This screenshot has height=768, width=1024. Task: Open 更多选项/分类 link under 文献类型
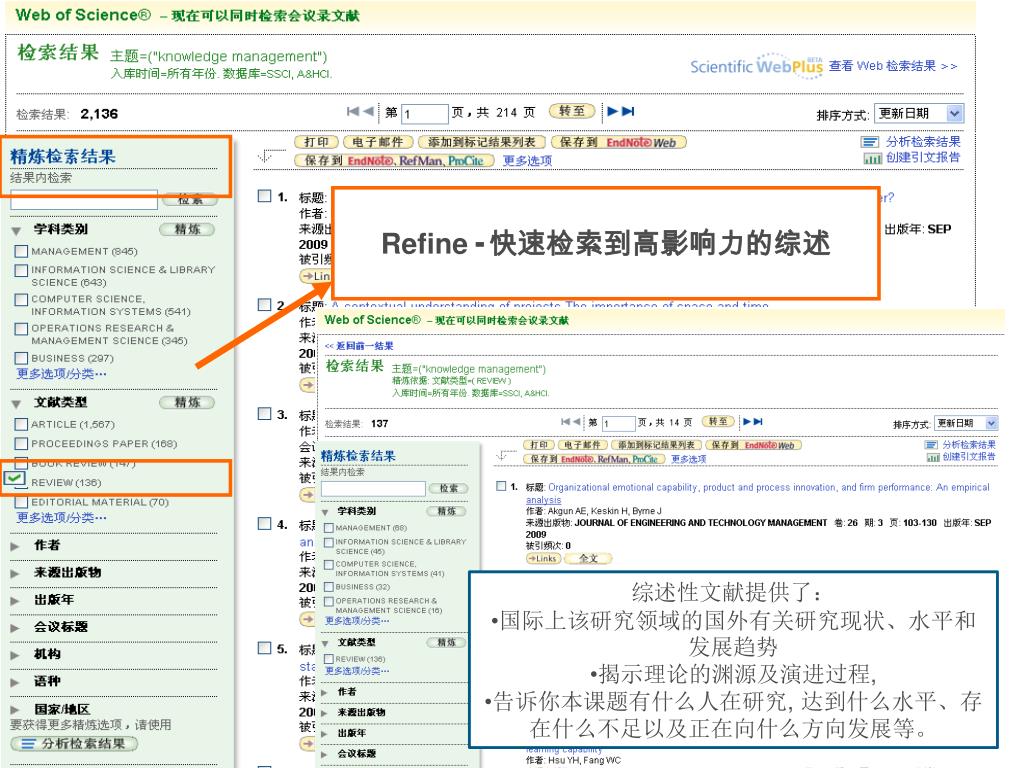click(x=61, y=517)
